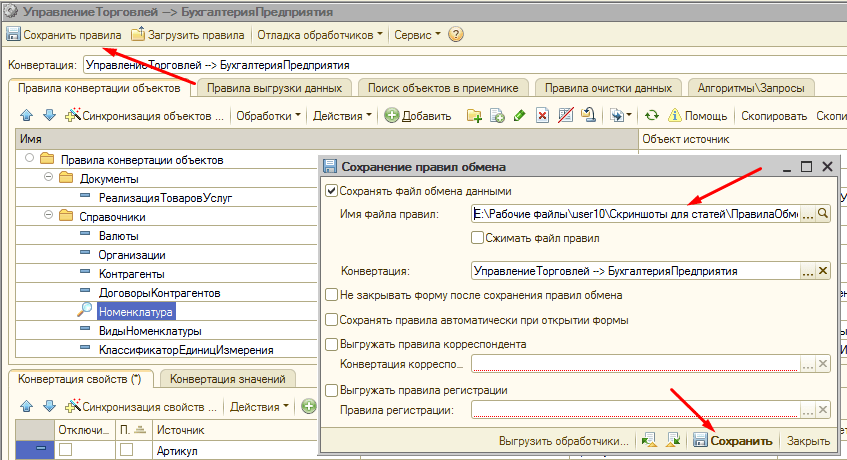Check 'Сохранять правила автоматически при открытии формы'
Screen dimensions: 847x460
click(331, 320)
